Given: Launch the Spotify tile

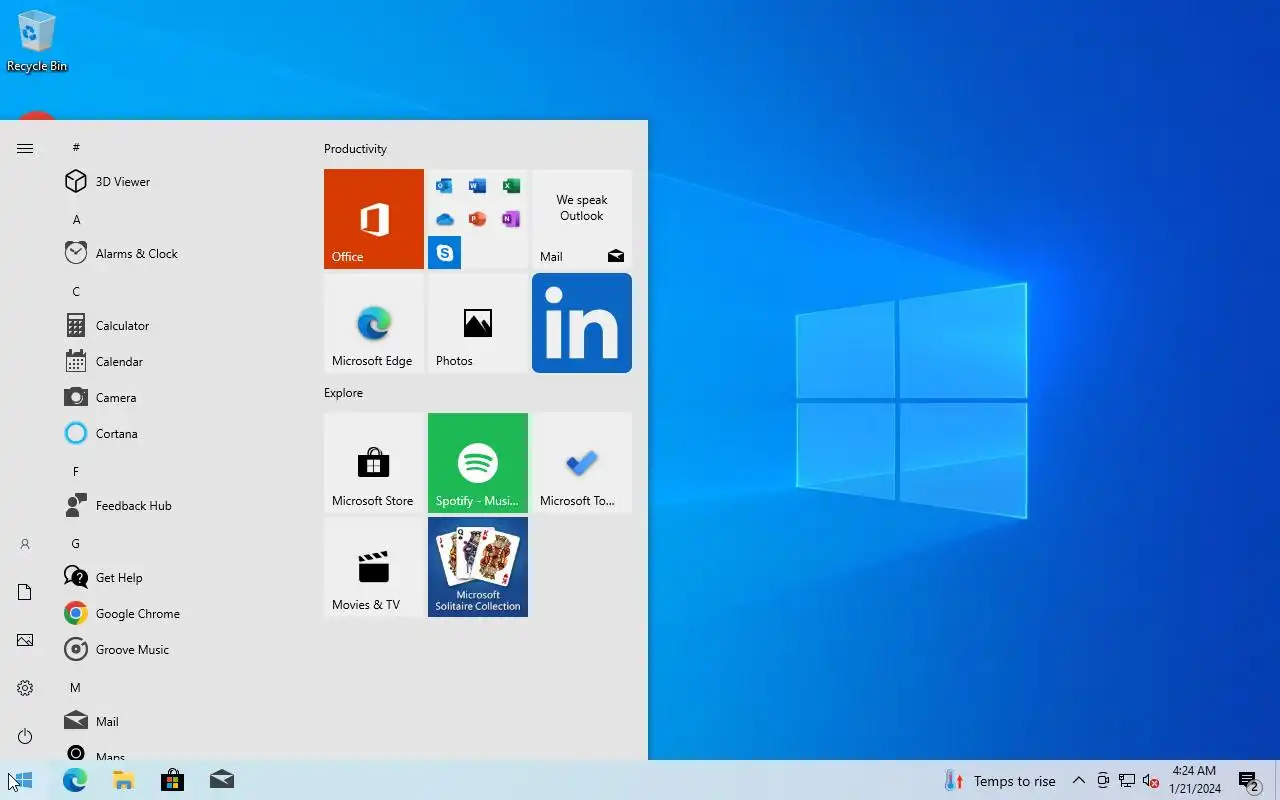Looking at the screenshot, I should 478,463.
